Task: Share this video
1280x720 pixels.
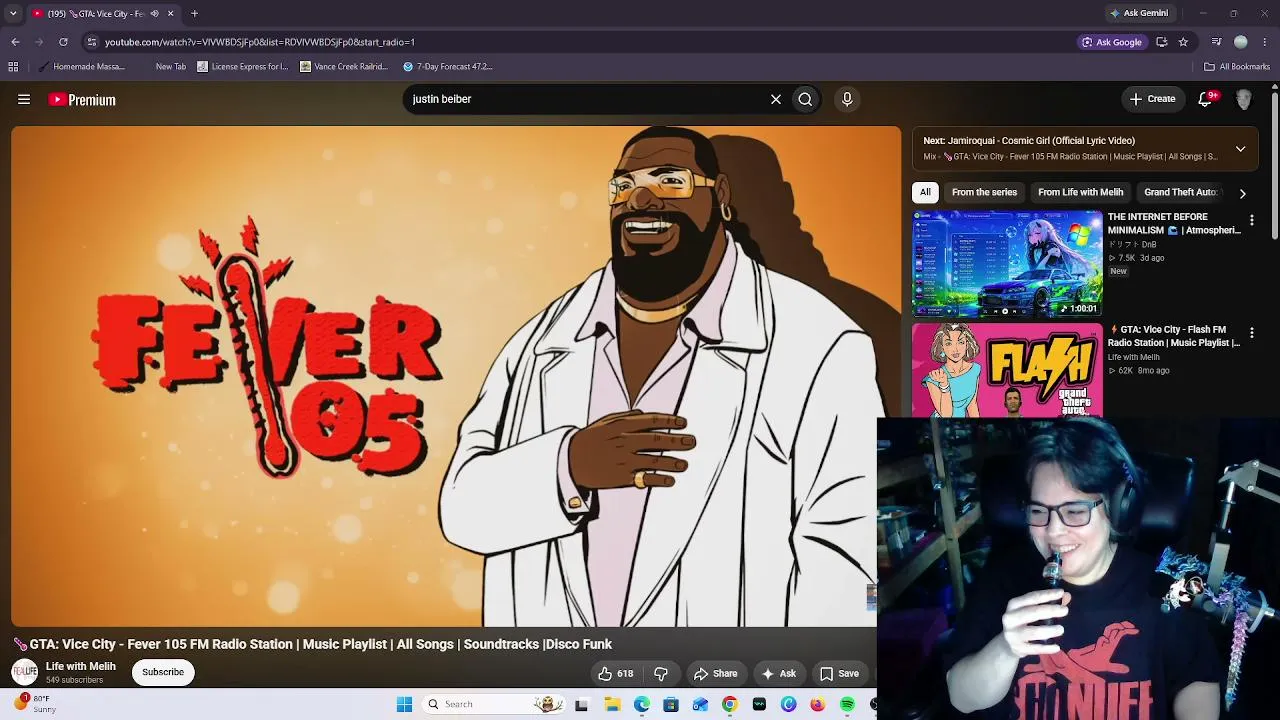Action: 716,674
